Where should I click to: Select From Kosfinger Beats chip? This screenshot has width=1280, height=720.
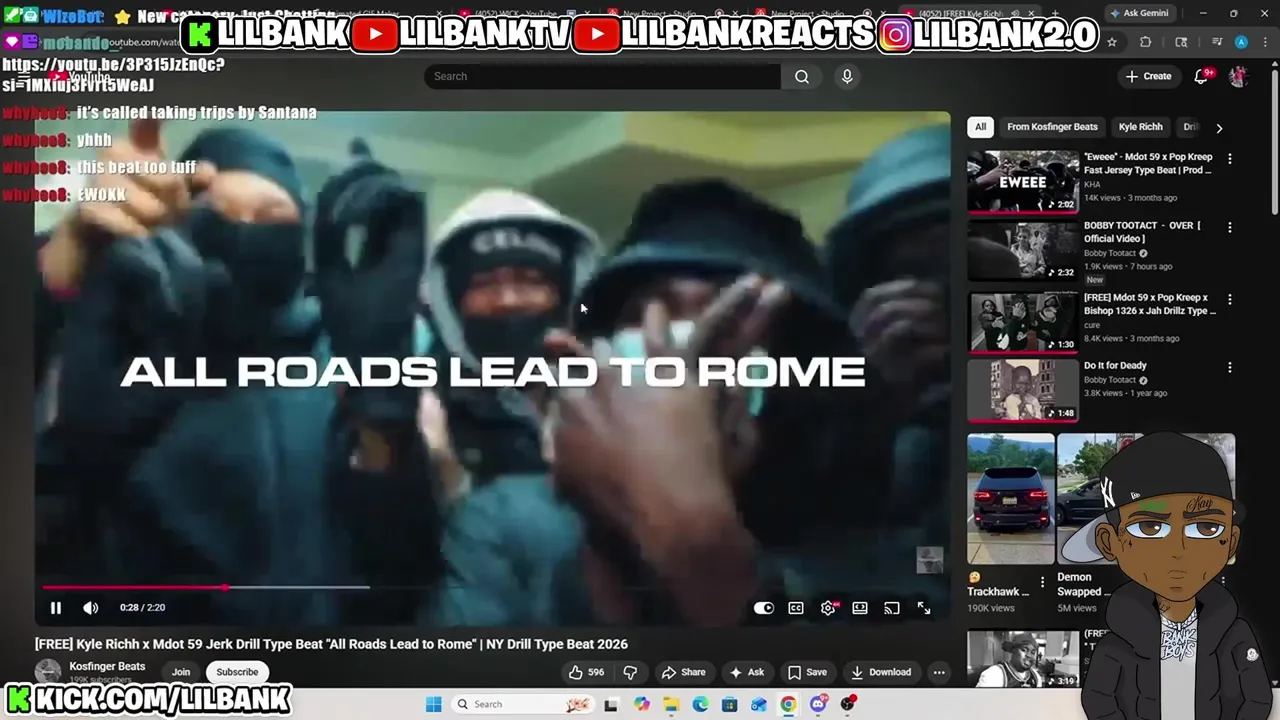coord(1052,127)
